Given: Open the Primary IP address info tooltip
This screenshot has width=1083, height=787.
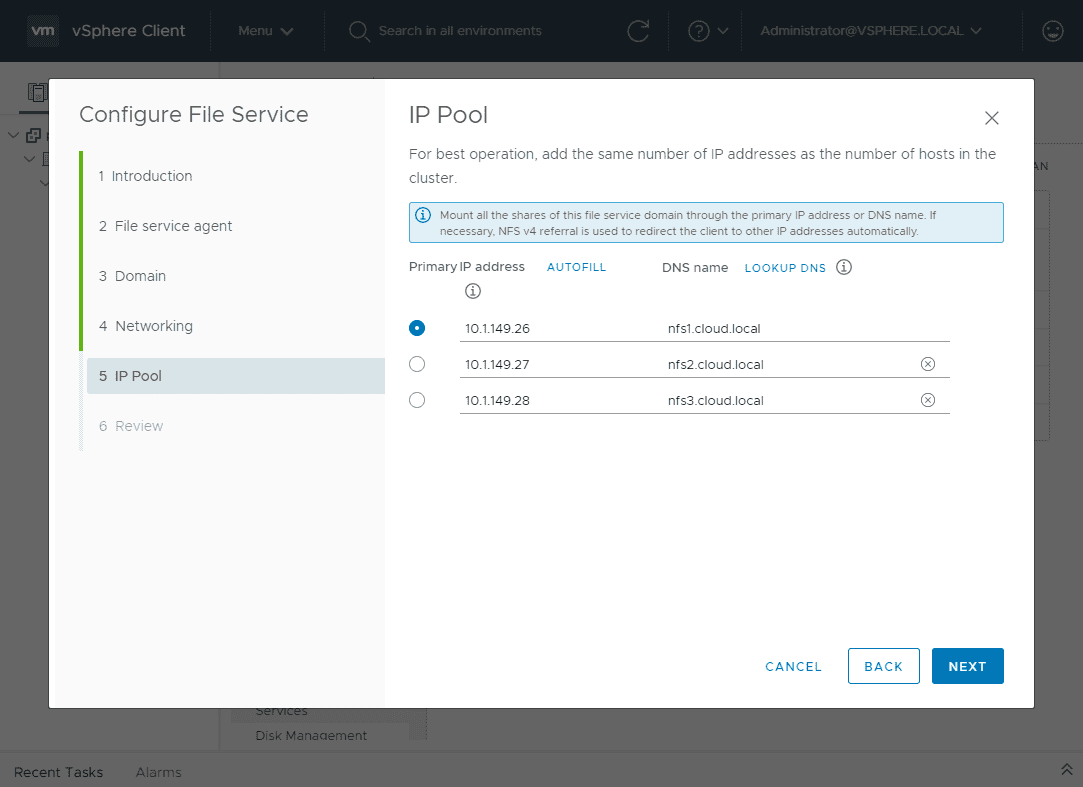Looking at the screenshot, I should (x=473, y=291).
